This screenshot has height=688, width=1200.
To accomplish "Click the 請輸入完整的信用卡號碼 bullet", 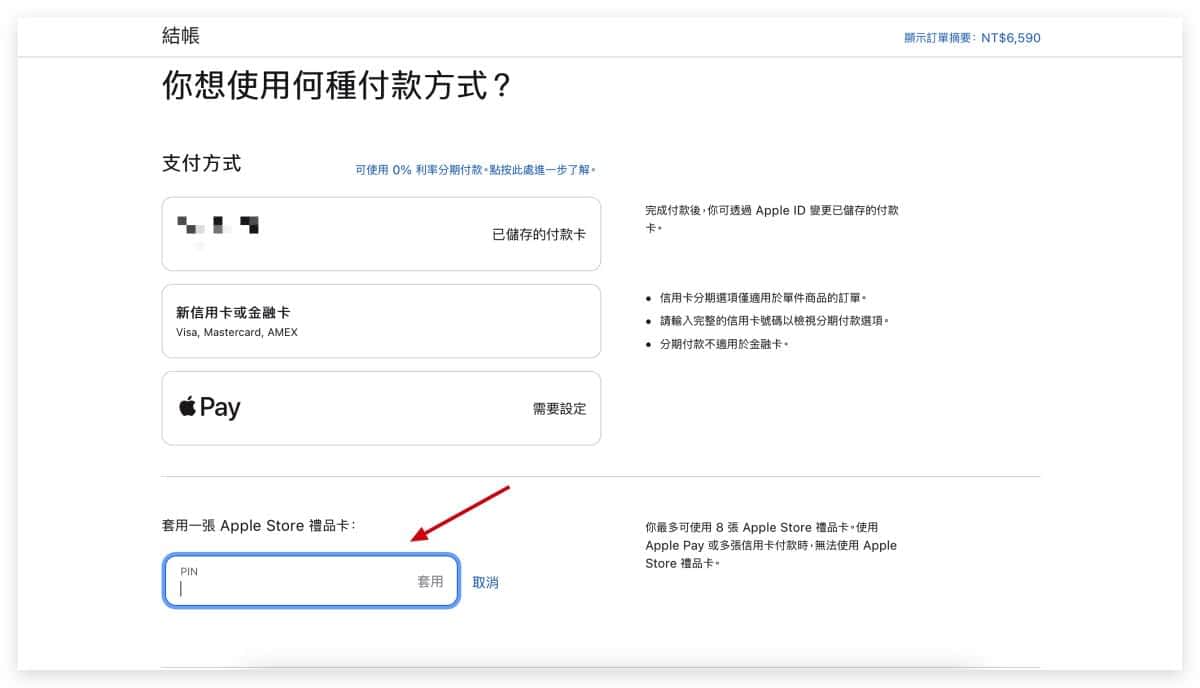I will (x=774, y=321).
